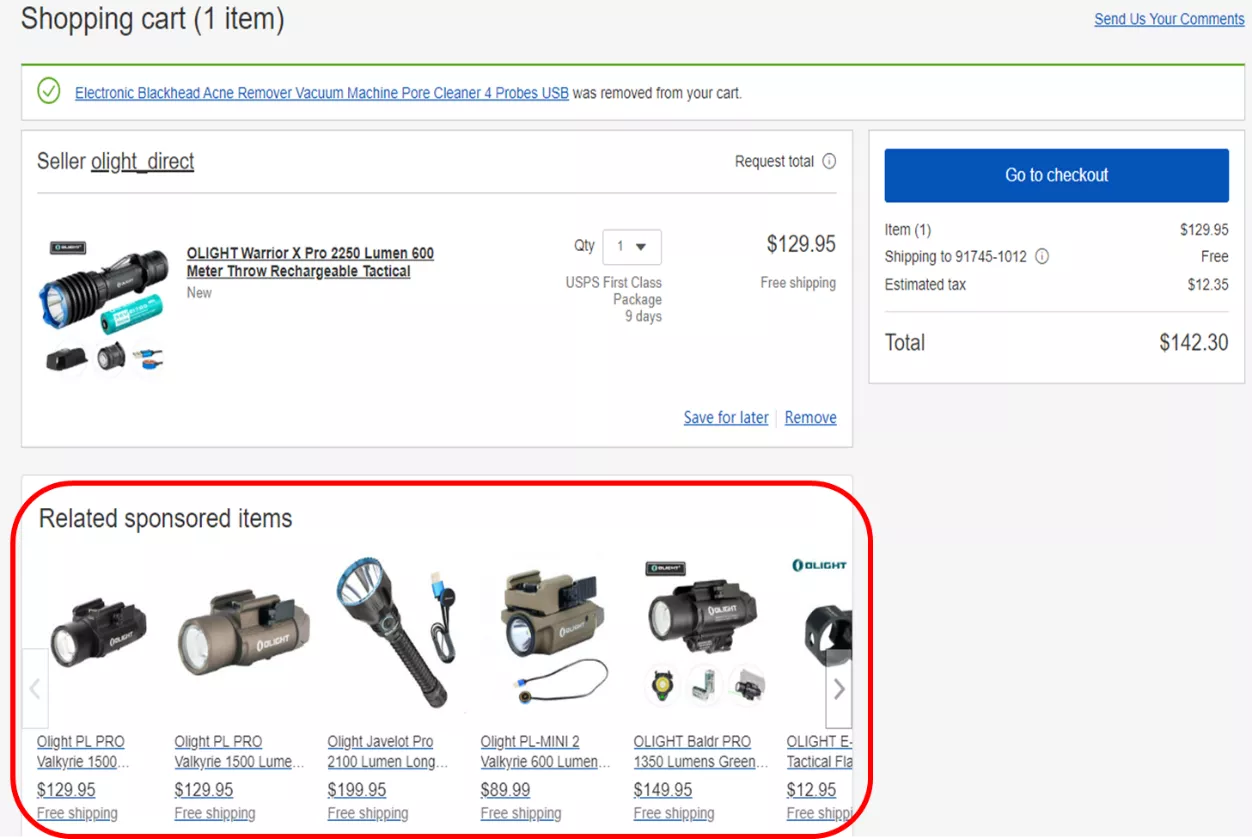
Task: Open the Qty quantity dropdown
Action: 632,246
